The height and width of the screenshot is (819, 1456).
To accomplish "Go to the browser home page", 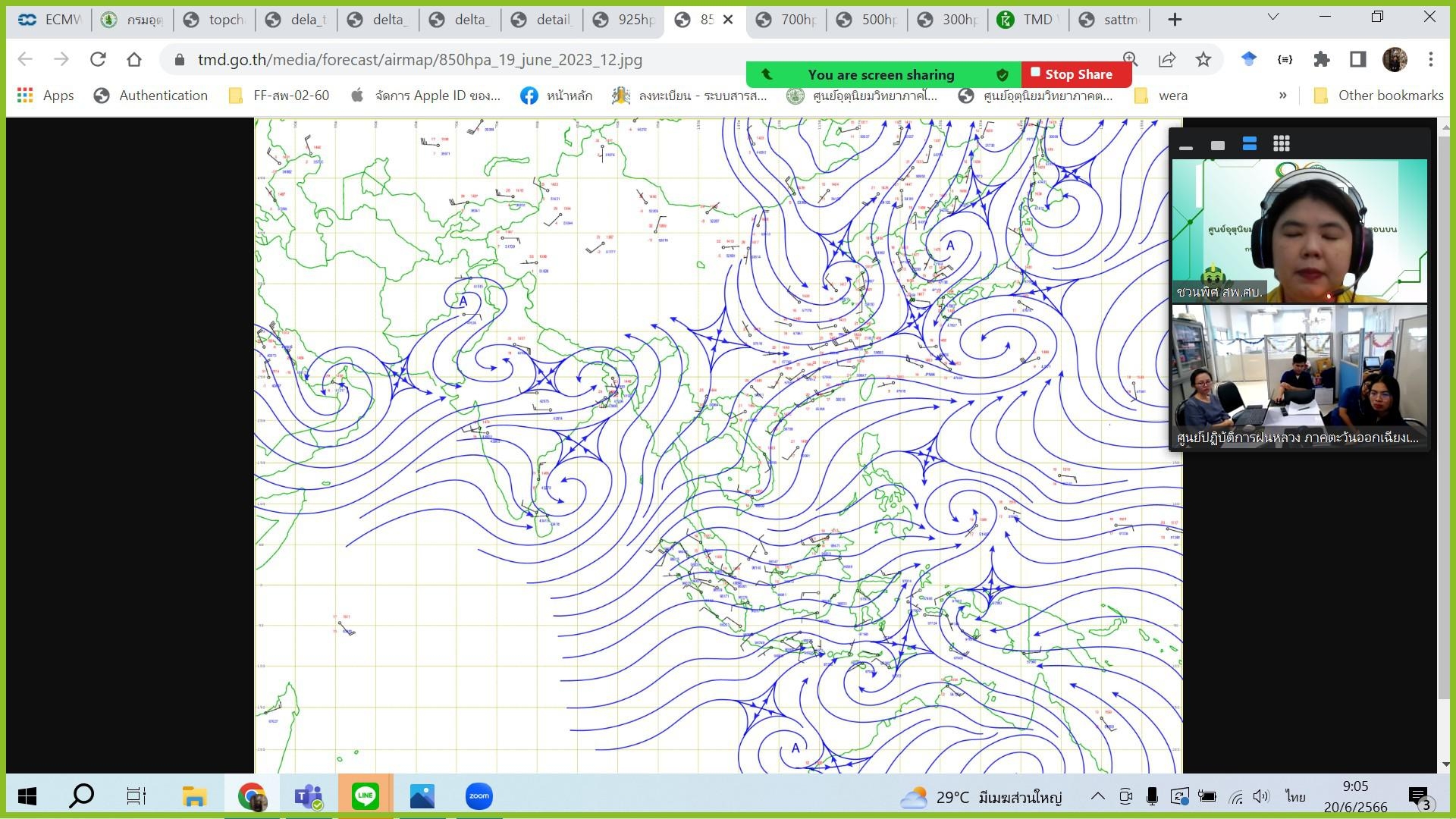I will [x=134, y=59].
